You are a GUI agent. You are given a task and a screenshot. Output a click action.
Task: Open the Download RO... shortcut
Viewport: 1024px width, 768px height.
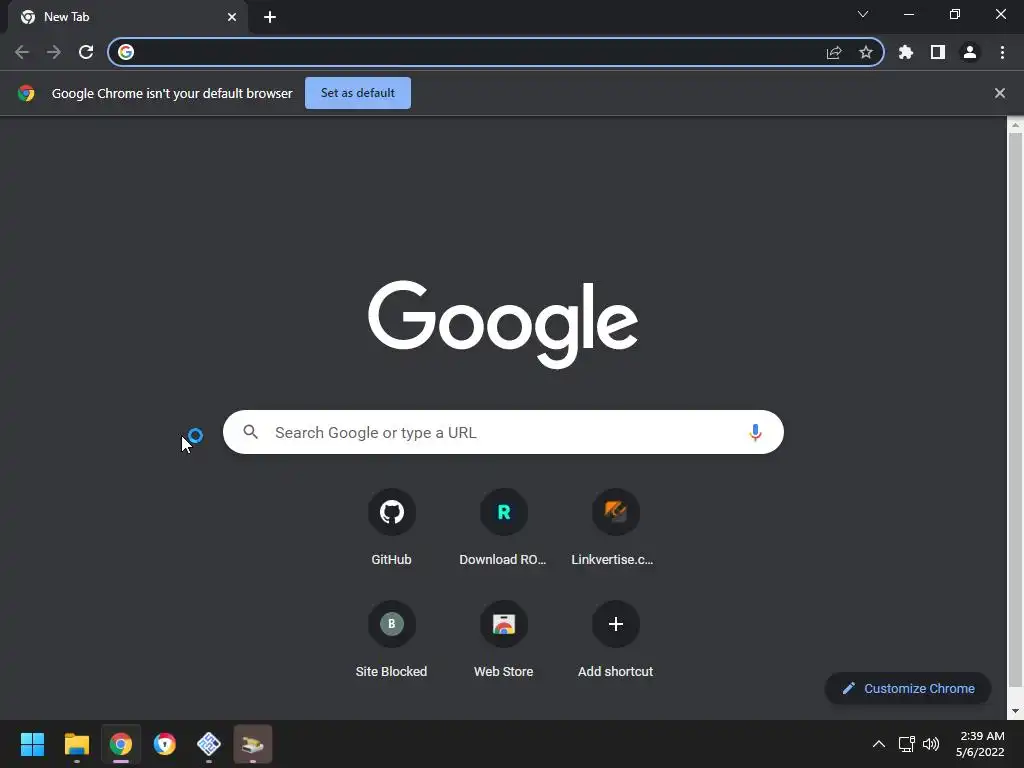pos(503,527)
